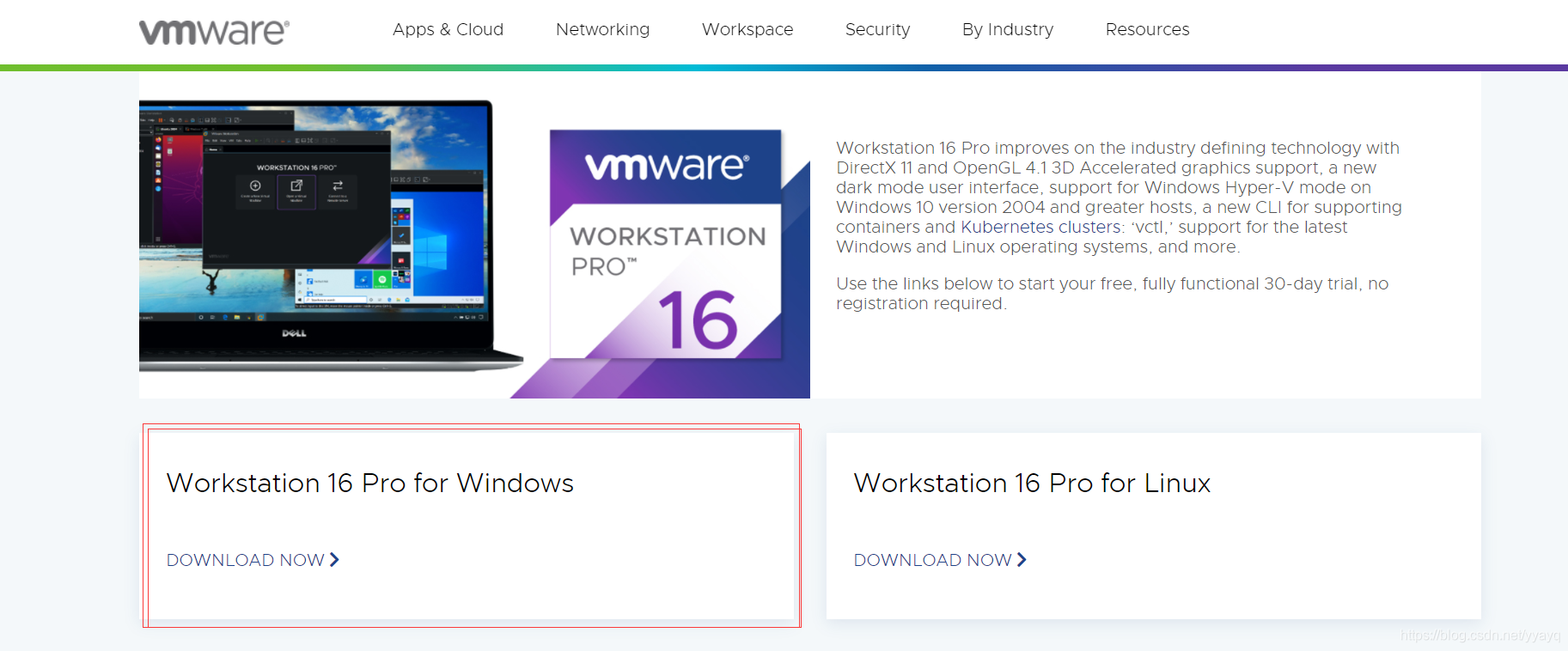The height and width of the screenshot is (651, 1568).
Task: Click the Dell laptop product image
Action: coord(331,236)
